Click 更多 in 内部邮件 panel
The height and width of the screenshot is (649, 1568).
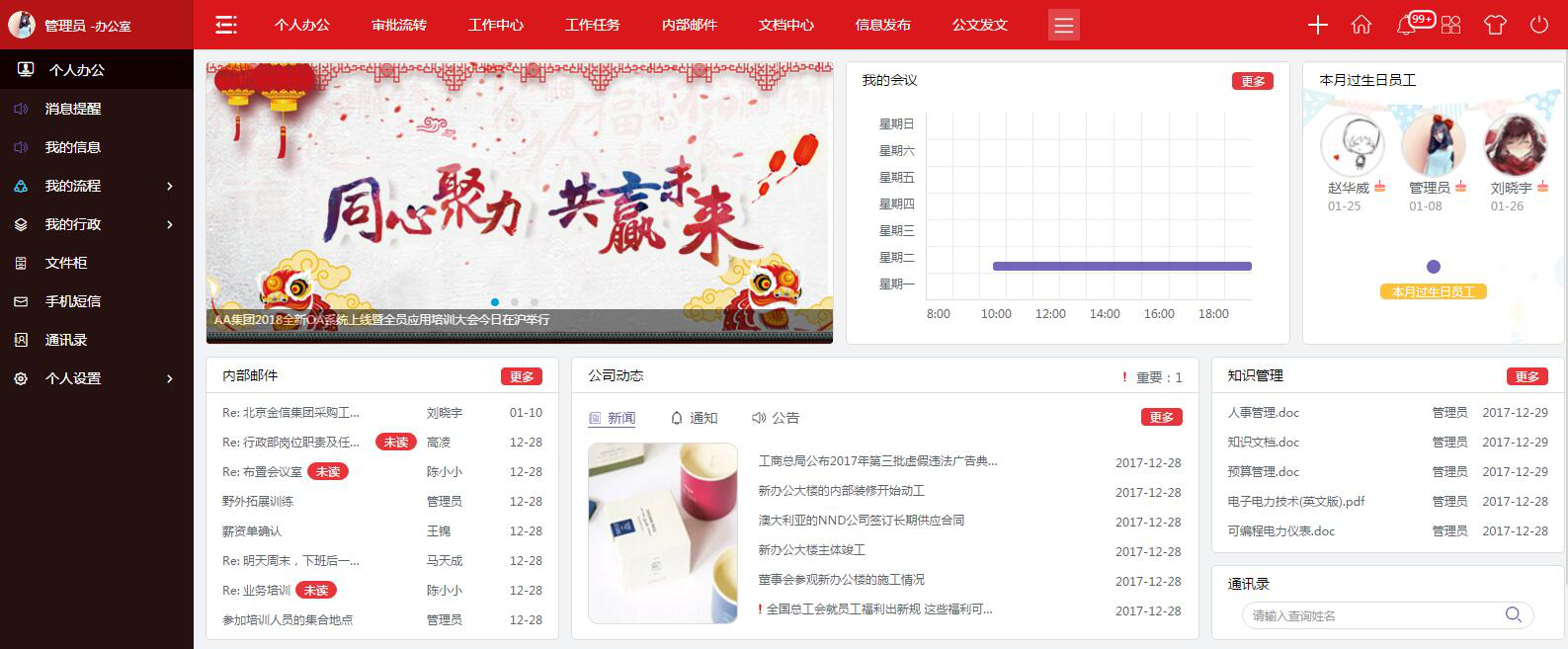(522, 376)
